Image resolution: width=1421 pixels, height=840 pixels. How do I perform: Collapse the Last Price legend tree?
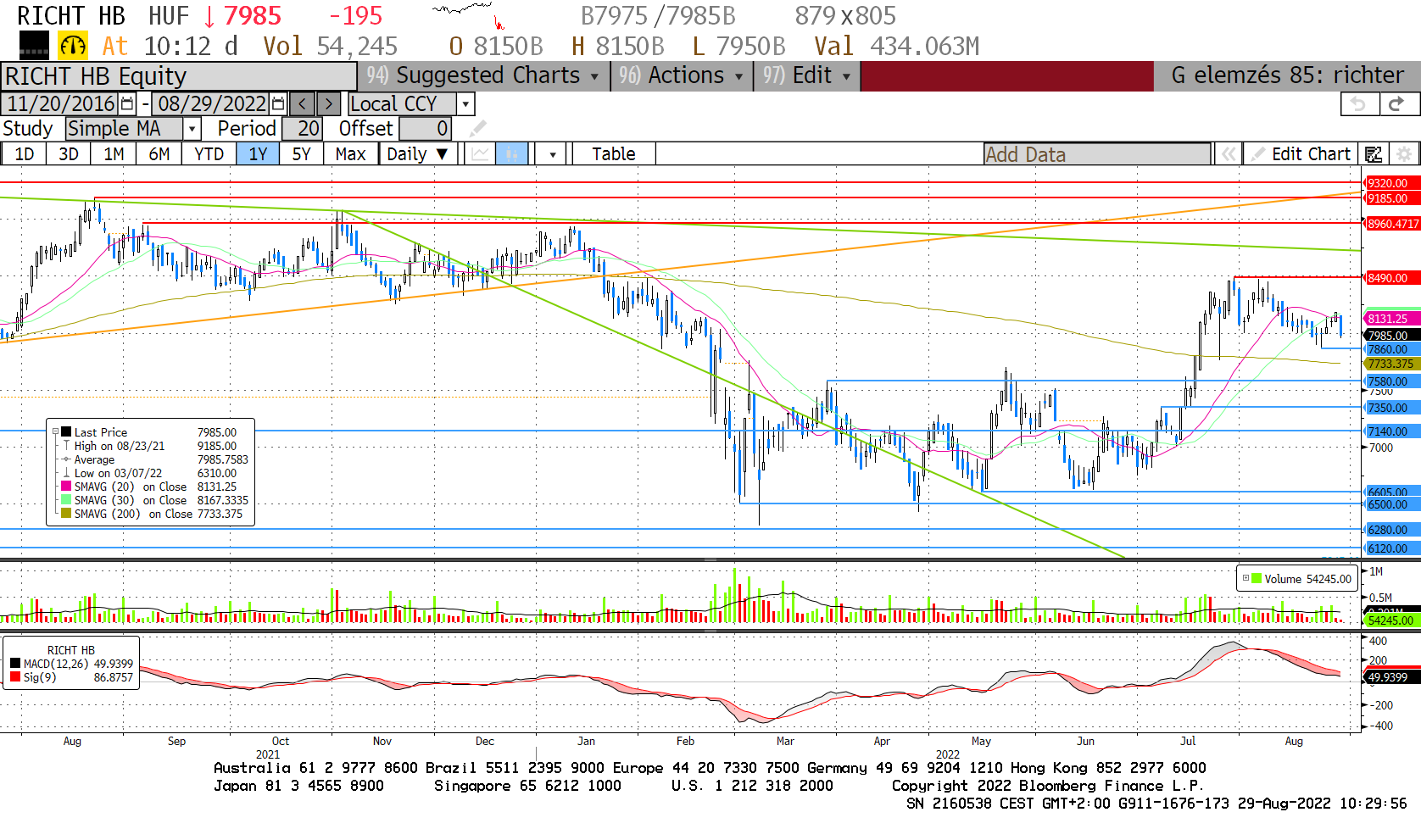(55, 431)
